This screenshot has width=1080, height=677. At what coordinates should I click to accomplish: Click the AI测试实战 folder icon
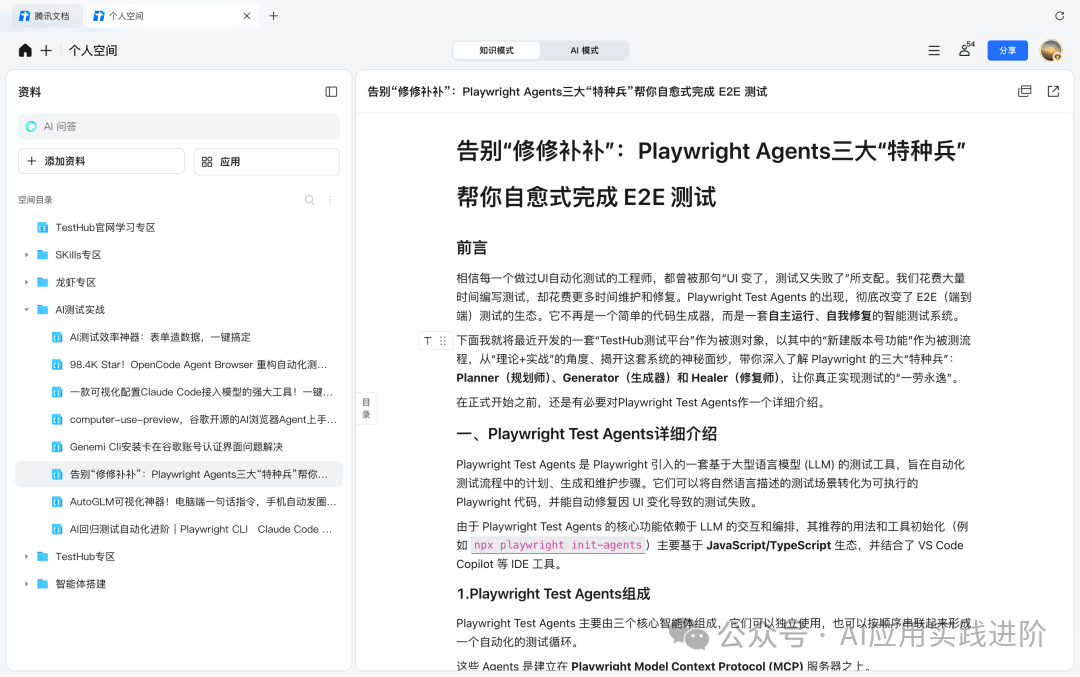(x=43, y=310)
